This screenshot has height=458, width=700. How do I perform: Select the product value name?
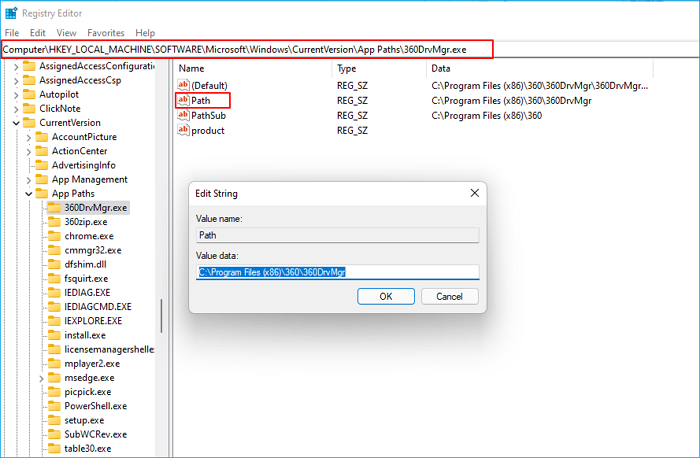coord(208,131)
